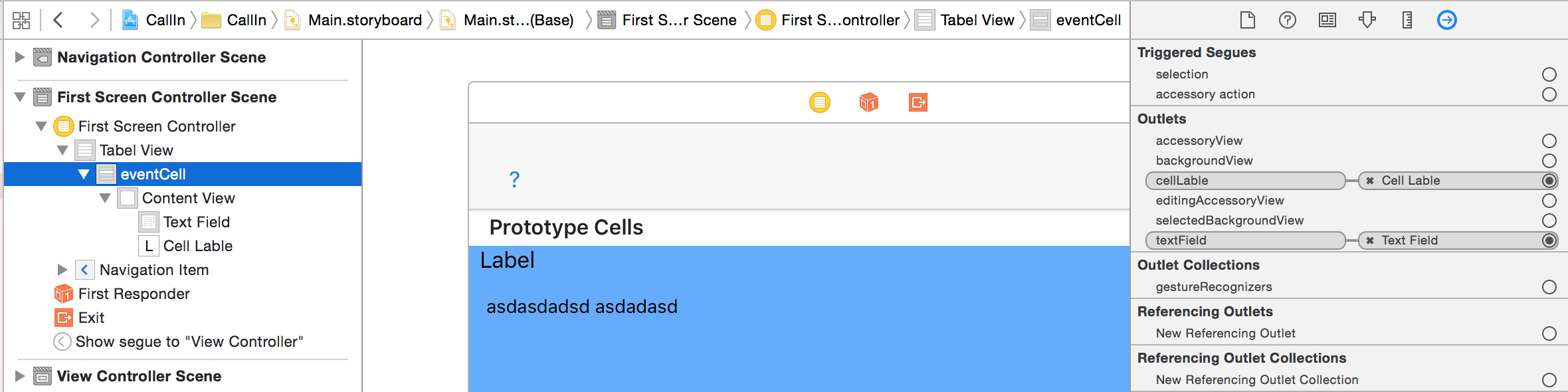Open the Attributes inspector tab
Screen dimensions: 1568x392
[1367, 21]
